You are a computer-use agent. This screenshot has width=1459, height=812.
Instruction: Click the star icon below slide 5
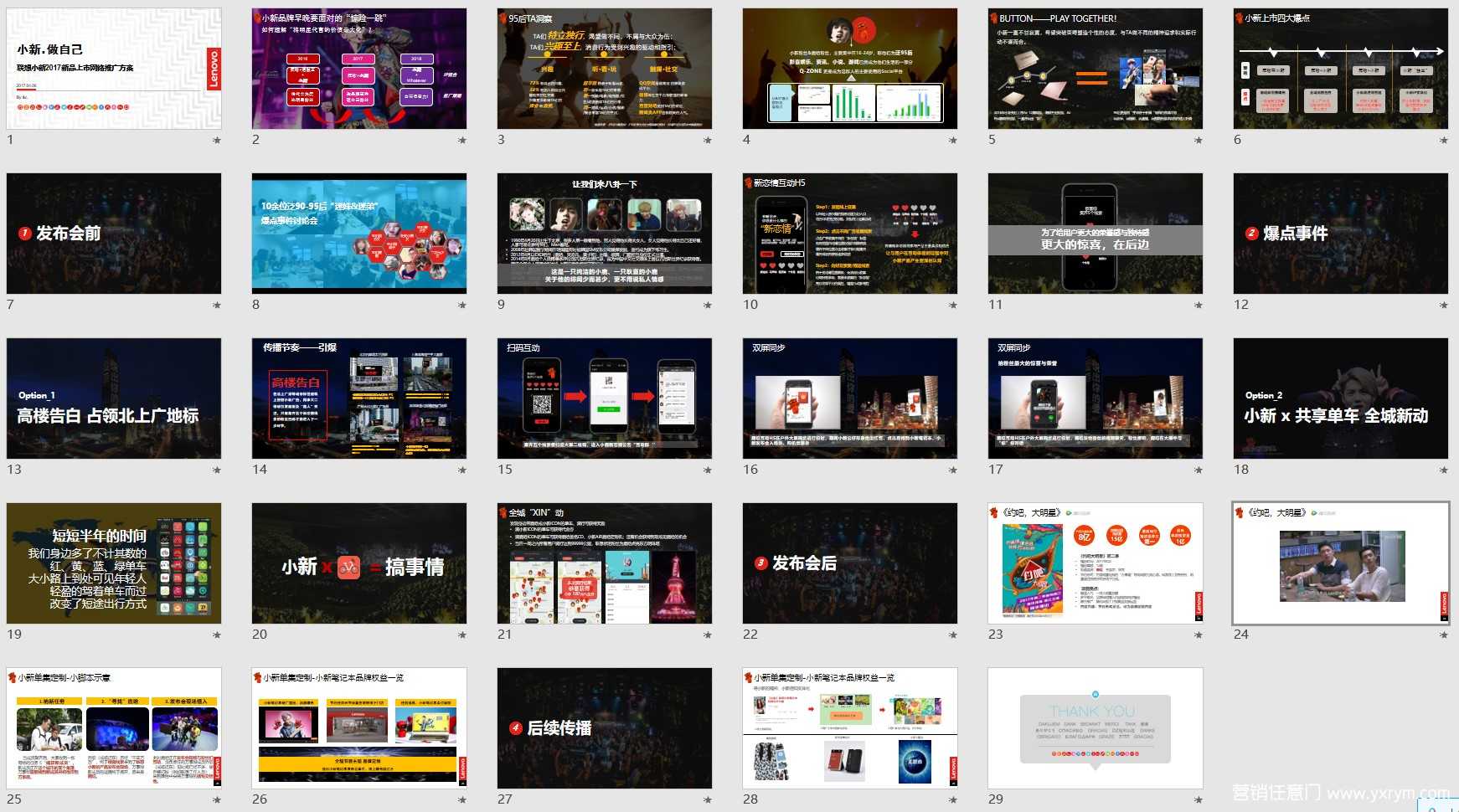[x=1199, y=141]
